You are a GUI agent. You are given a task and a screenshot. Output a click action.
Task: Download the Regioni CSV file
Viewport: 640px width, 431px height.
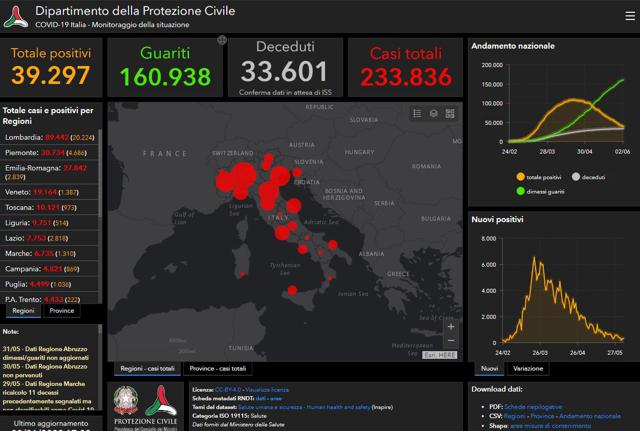click(515, 416)
